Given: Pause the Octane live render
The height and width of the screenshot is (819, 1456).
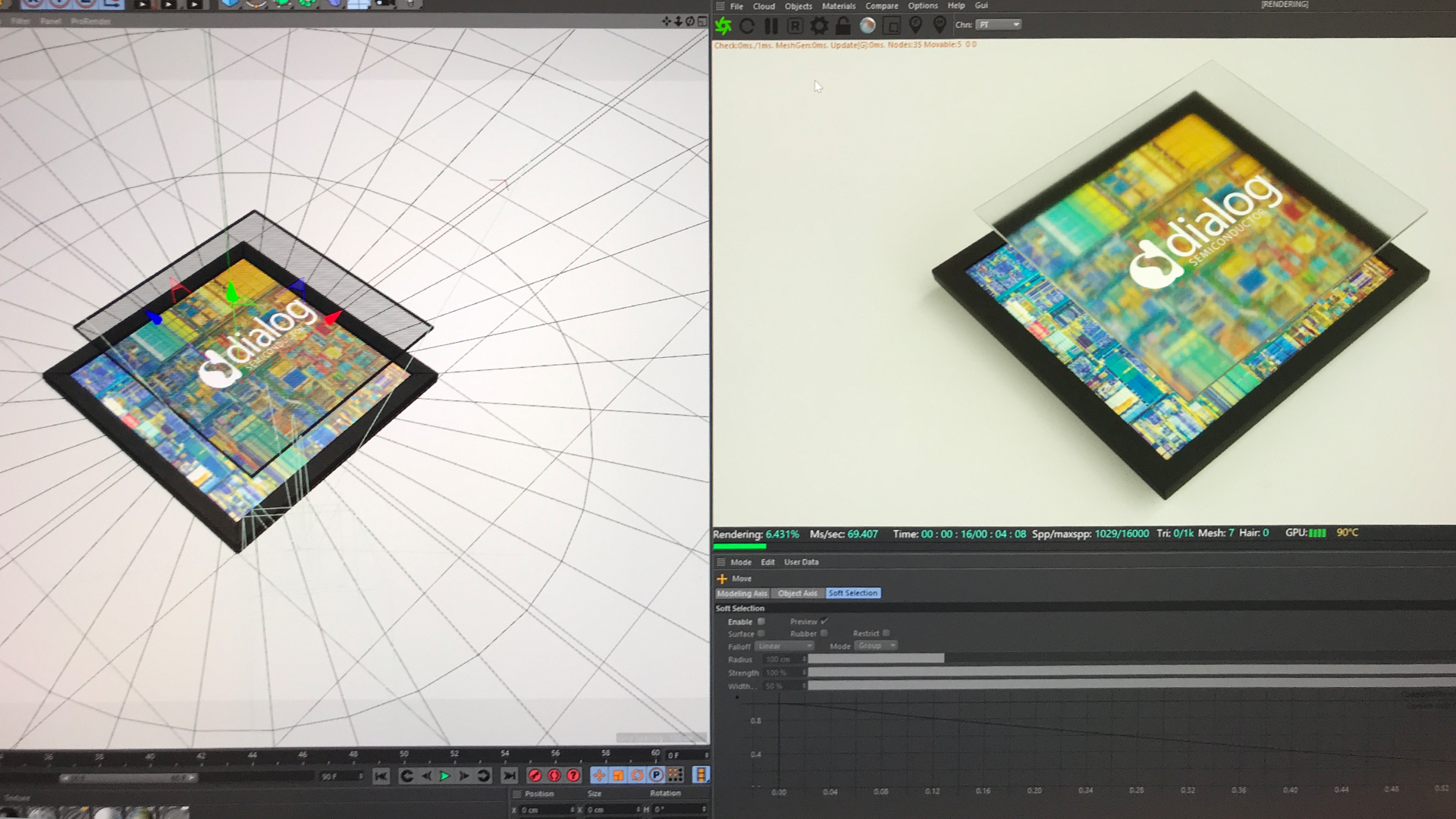Looking at the screenshot, I should 771,26.
